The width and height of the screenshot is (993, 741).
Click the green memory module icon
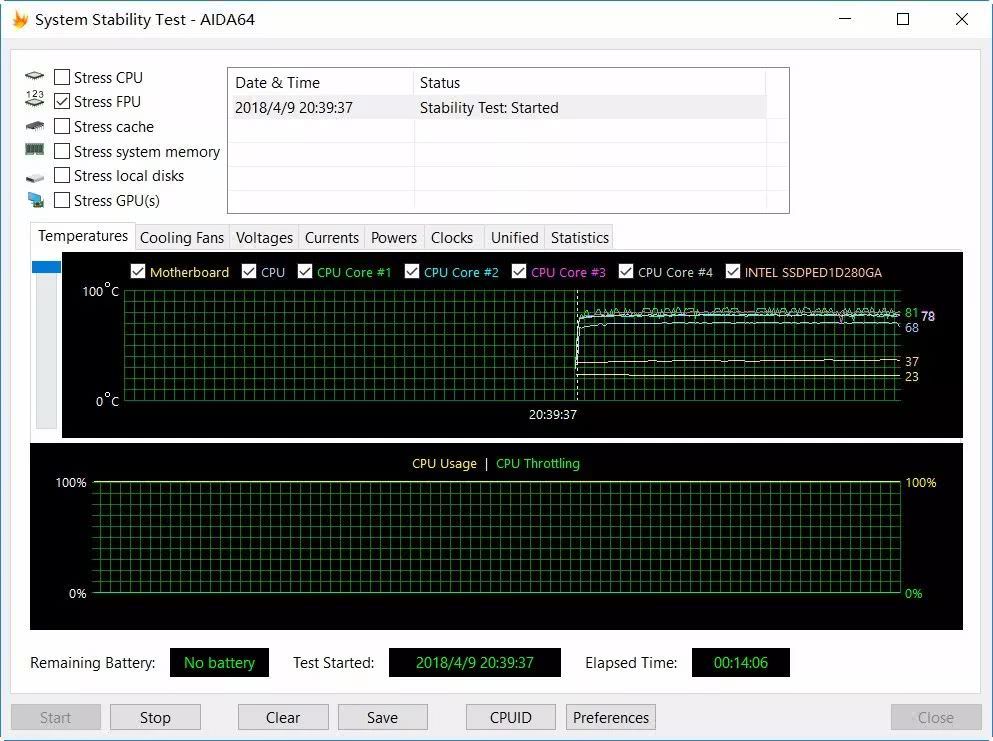tap(35, 150)
